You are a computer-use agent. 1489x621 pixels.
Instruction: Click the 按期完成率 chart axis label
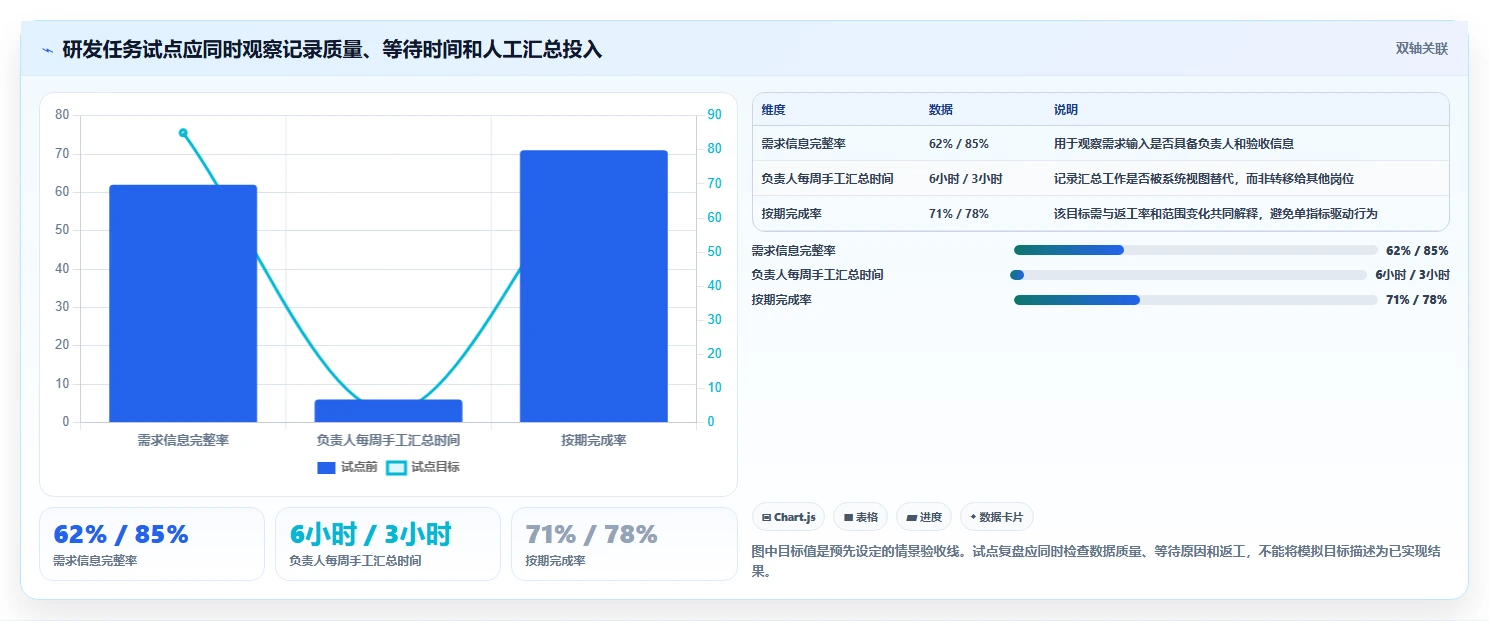coord(594,440)
